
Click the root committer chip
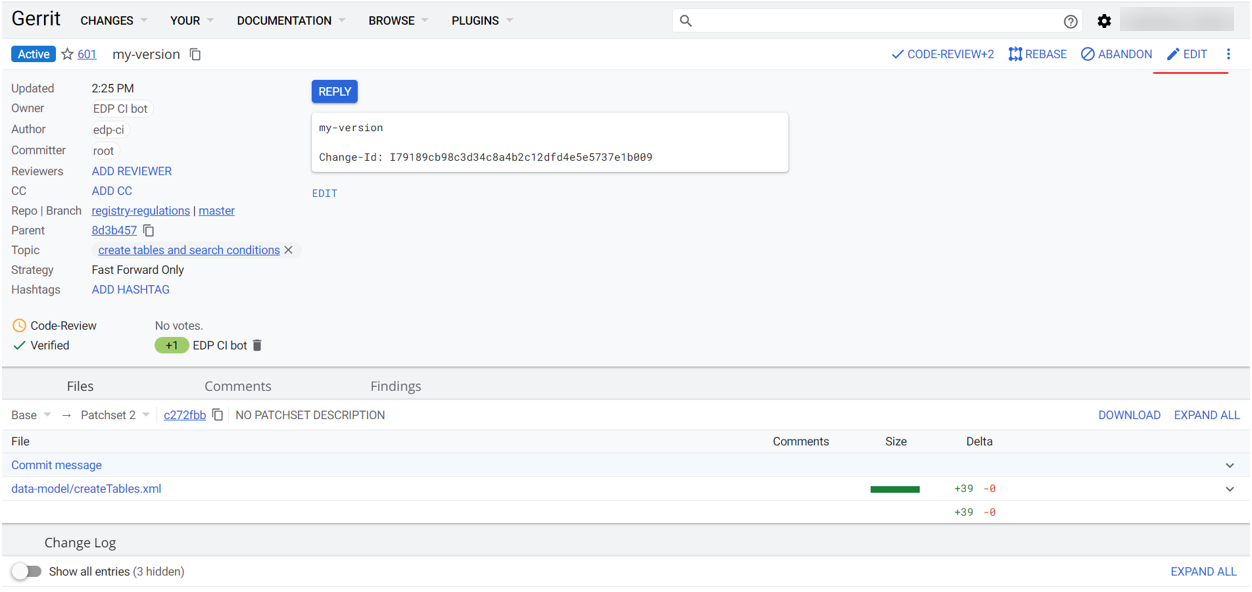103,151
